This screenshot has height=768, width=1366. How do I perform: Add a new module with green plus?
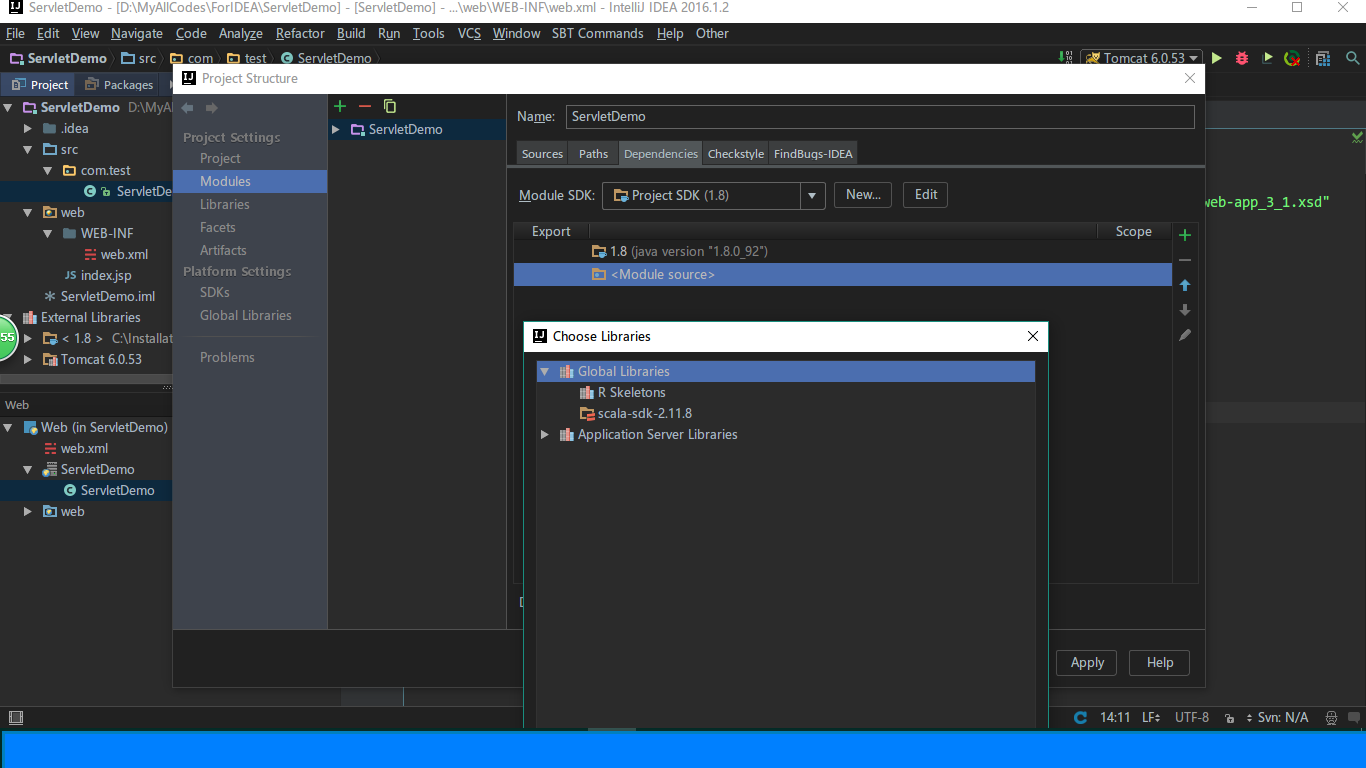[340, 106]
